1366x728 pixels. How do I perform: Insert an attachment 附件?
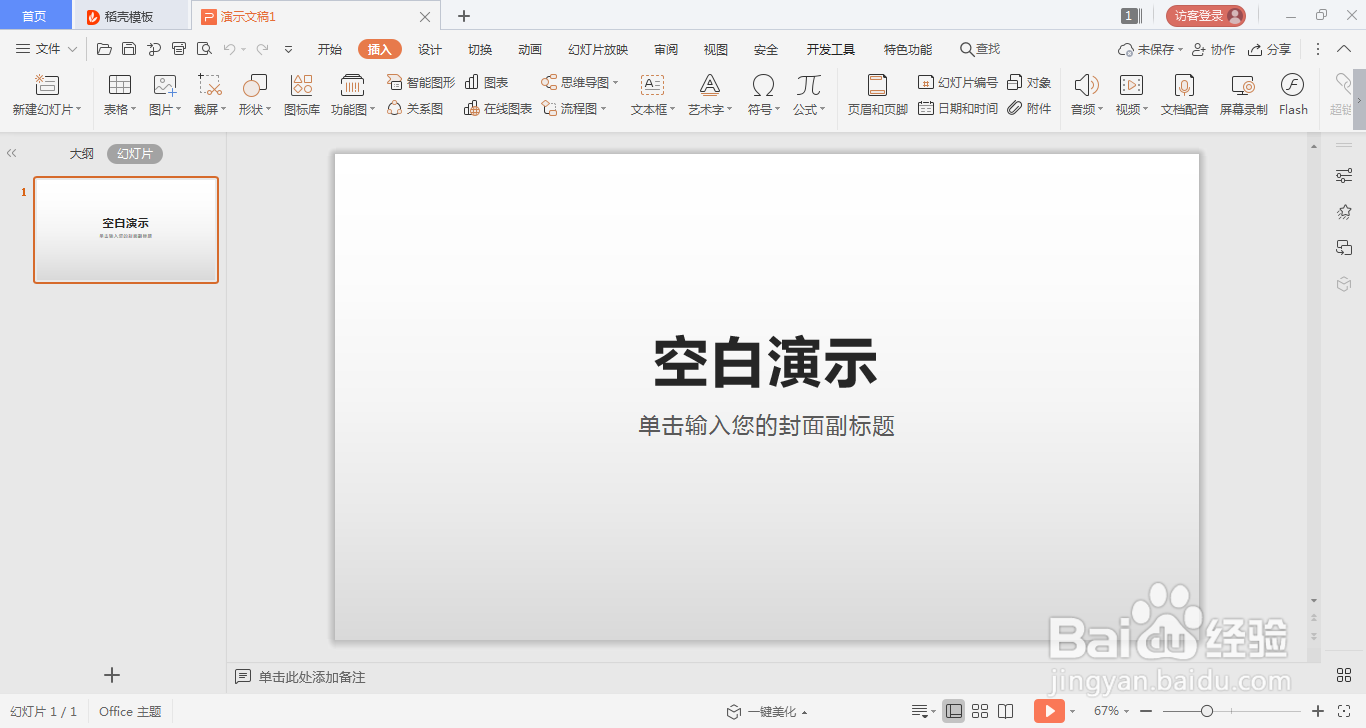tap(1029, 108)
